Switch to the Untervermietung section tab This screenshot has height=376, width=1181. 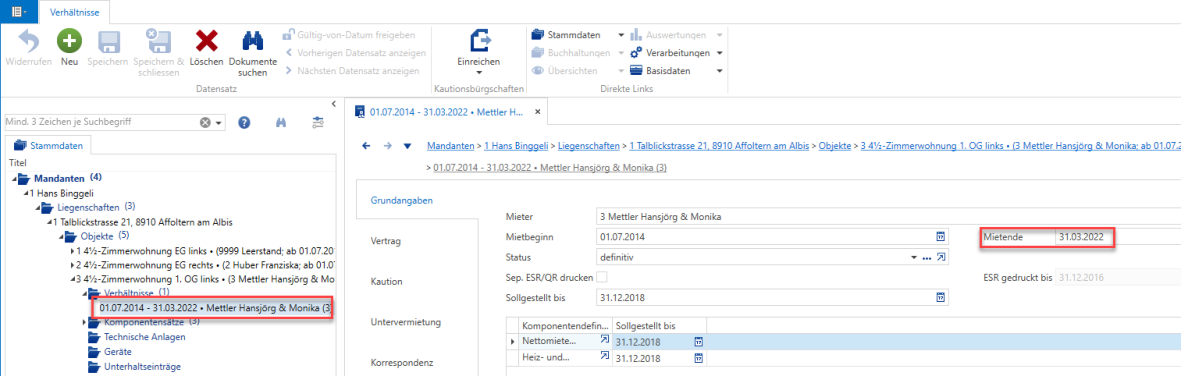(406, 323)
